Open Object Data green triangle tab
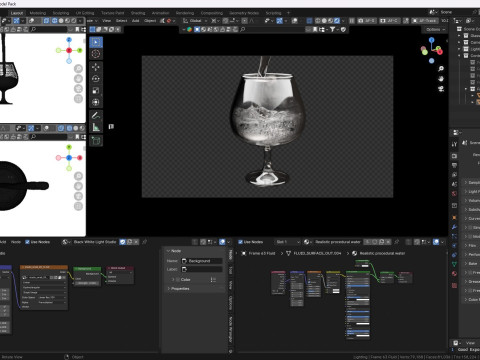This screenshot has height=360, width=480. pyautogui.click(x=454, y=264)
